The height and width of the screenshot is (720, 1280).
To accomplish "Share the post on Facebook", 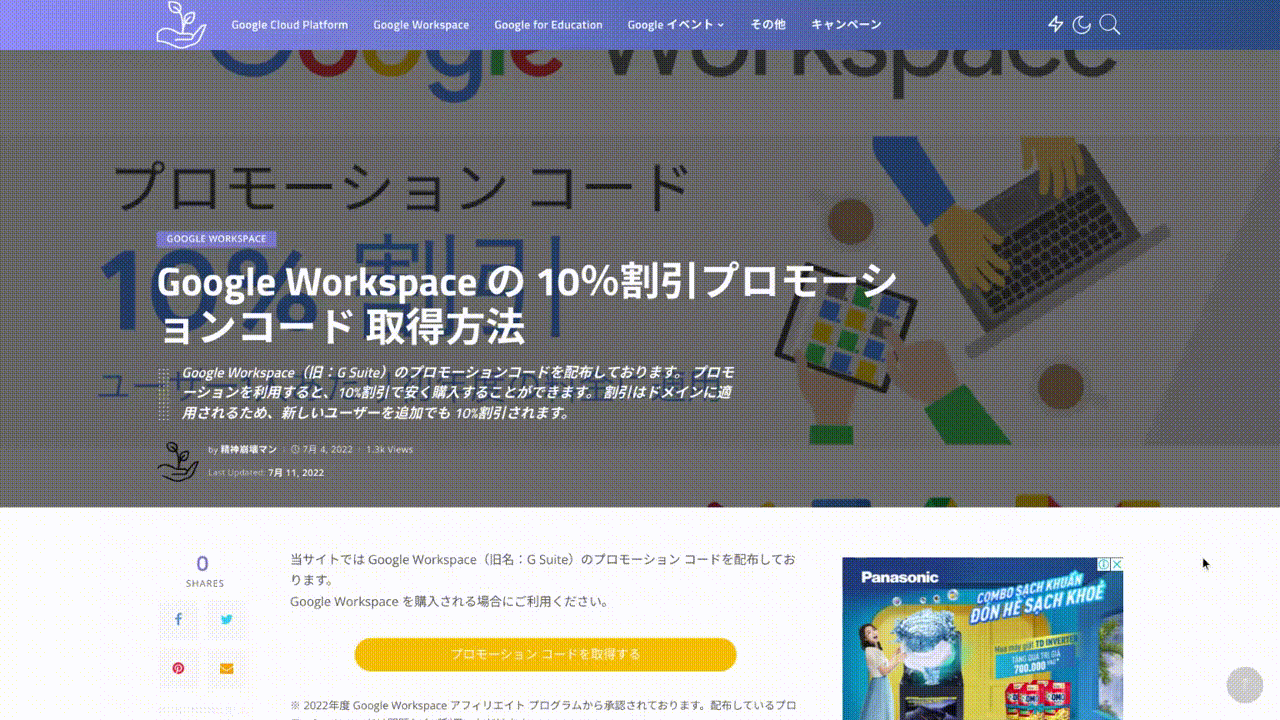I will pyautogui.click(x=178, y=620).
